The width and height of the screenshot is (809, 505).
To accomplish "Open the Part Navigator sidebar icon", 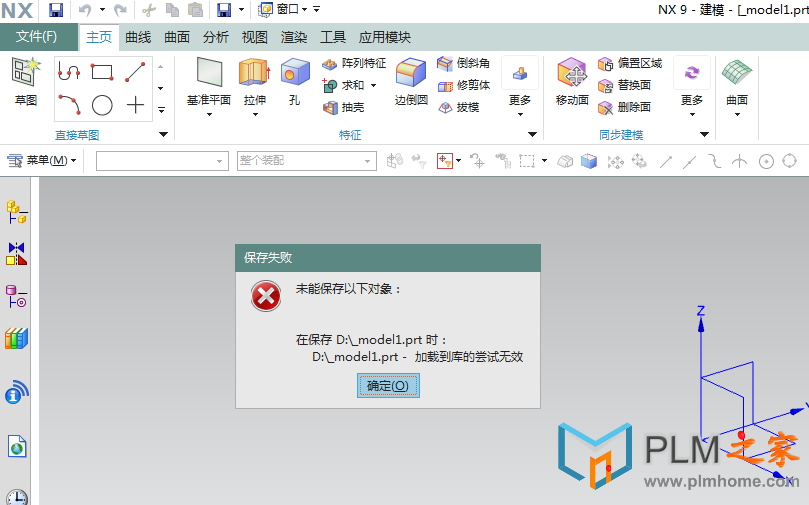I will coord(17,296).
